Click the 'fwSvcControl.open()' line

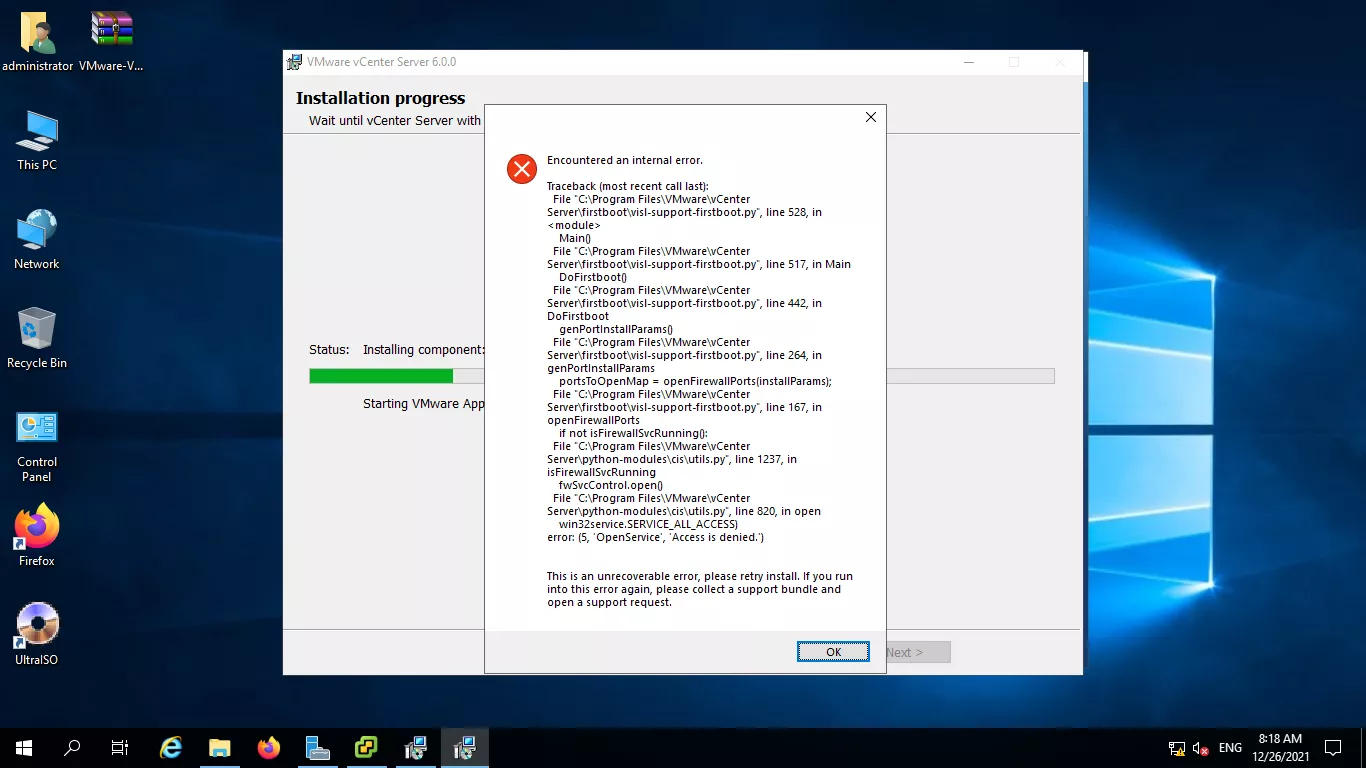click(611, 485)
